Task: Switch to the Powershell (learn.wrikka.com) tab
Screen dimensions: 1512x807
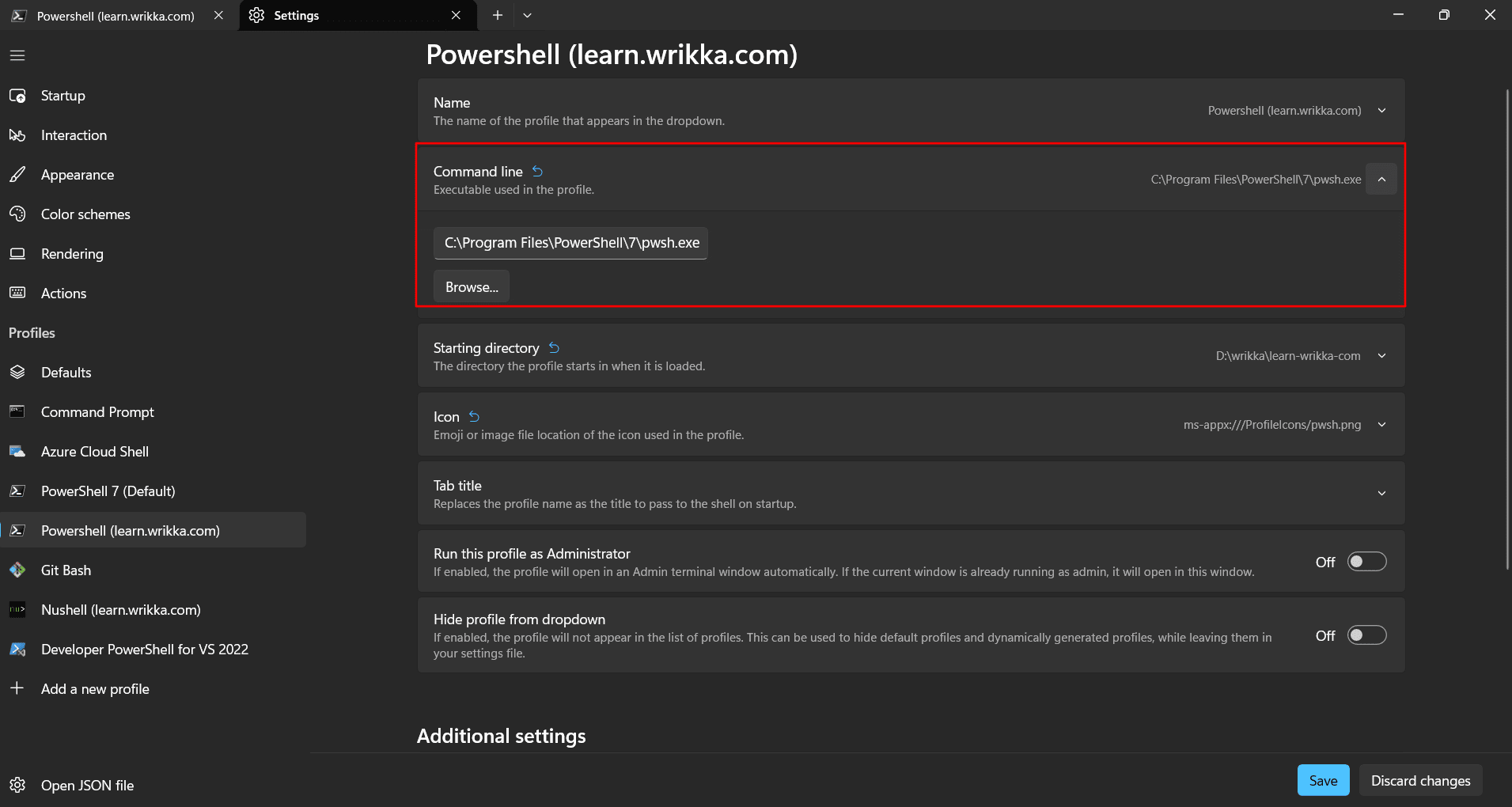Action: [x=118, y=15]
